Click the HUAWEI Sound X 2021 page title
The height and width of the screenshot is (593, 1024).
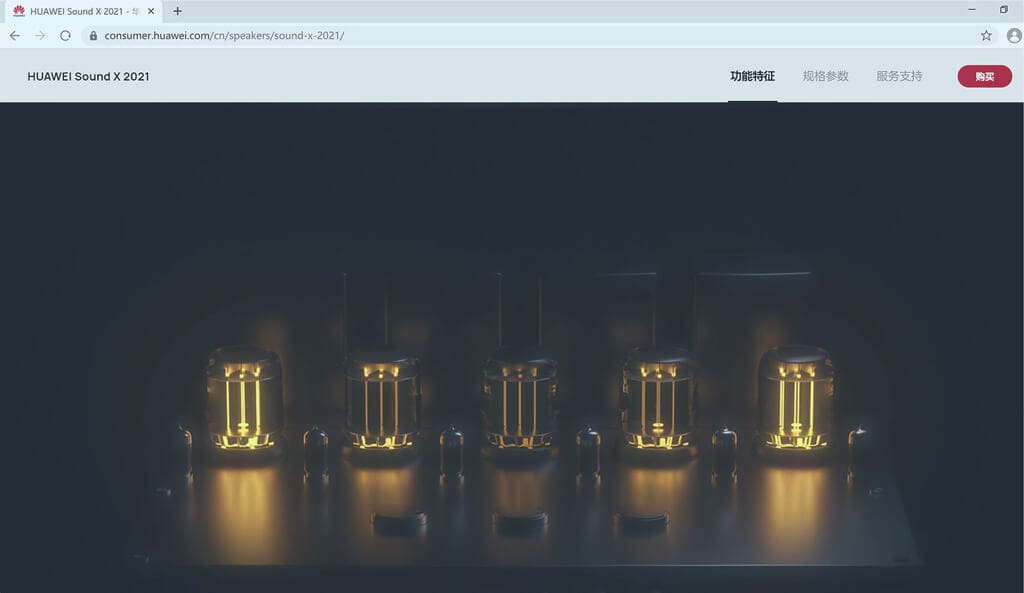[88, 76]
